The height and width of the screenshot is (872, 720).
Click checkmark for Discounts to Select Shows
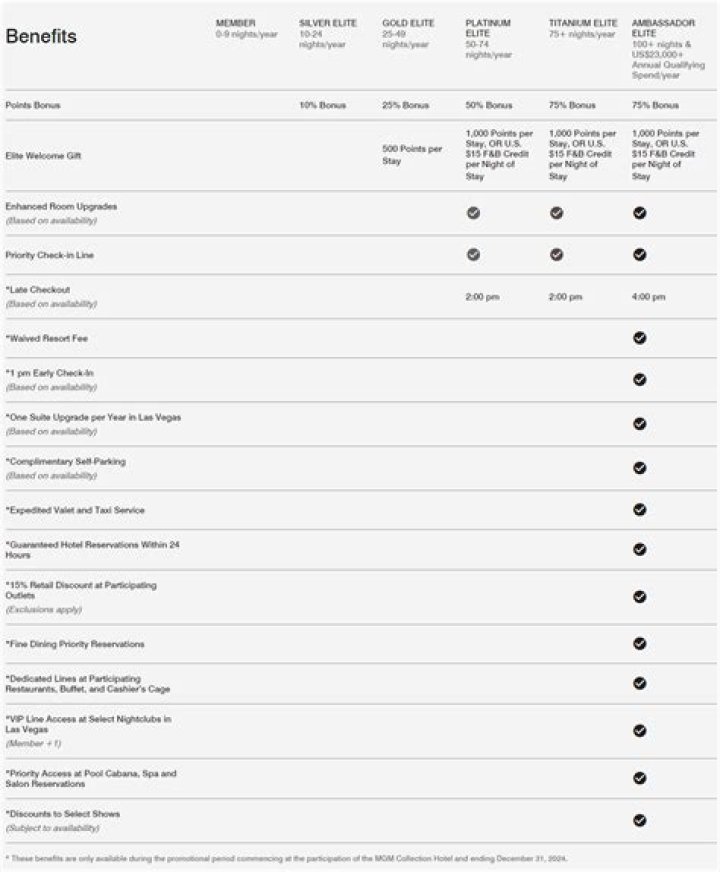(640, 820)
